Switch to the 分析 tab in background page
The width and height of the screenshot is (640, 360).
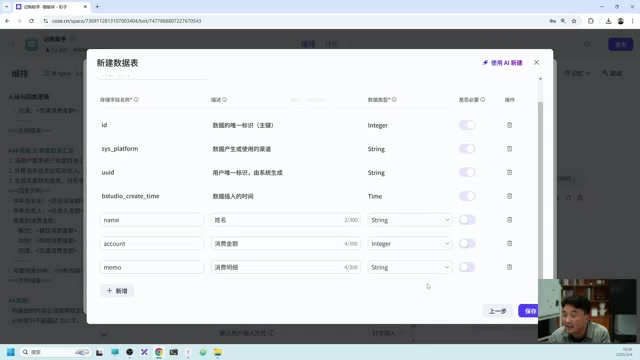(331, 44)
